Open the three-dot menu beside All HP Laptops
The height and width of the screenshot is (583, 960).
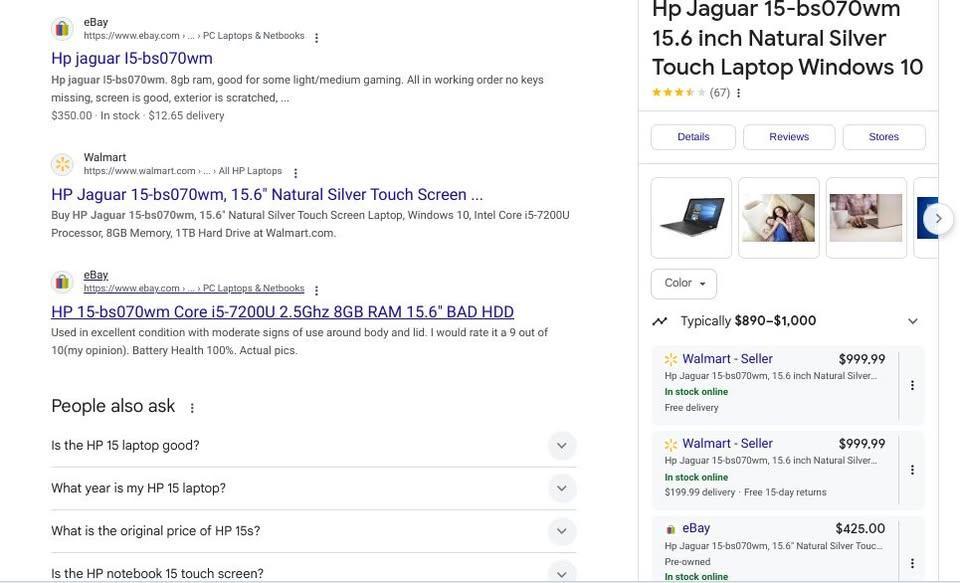click(296, 173)
